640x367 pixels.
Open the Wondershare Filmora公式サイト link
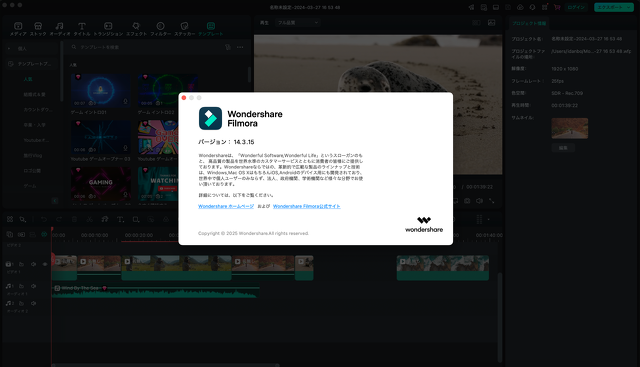307,206
